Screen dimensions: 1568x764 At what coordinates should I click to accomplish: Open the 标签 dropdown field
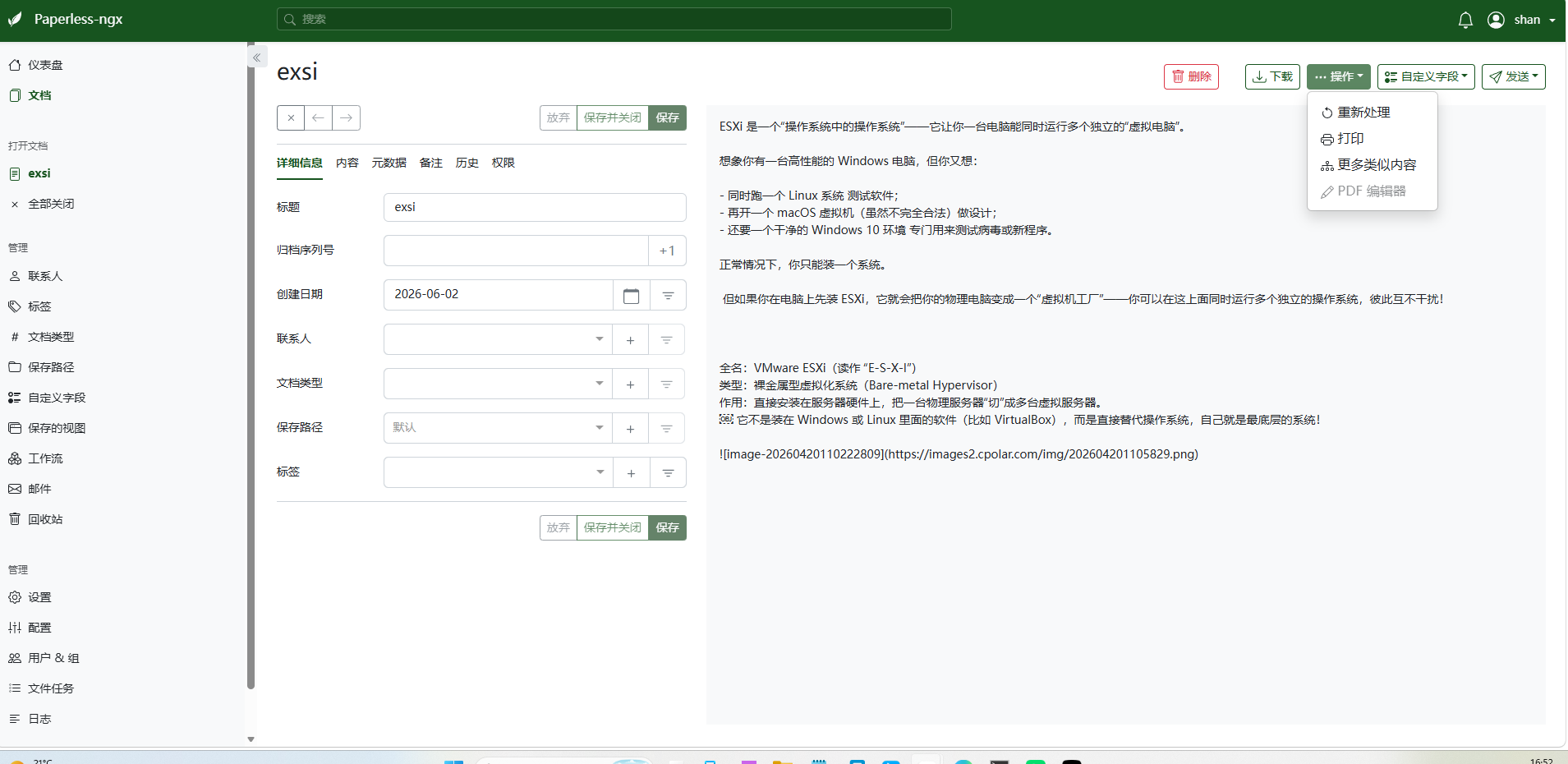499,472
